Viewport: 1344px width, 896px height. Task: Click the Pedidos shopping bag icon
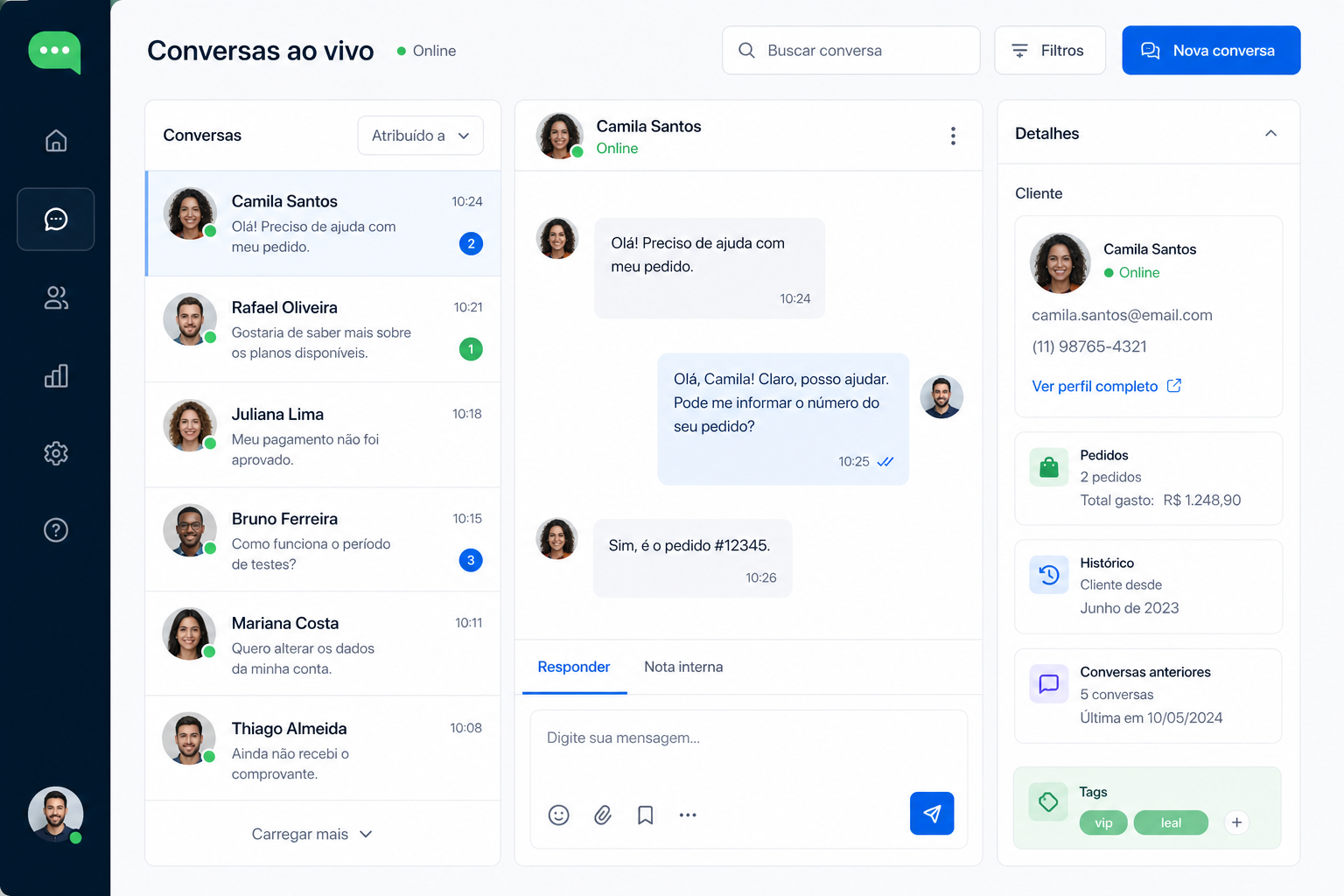click(1048, 467)
